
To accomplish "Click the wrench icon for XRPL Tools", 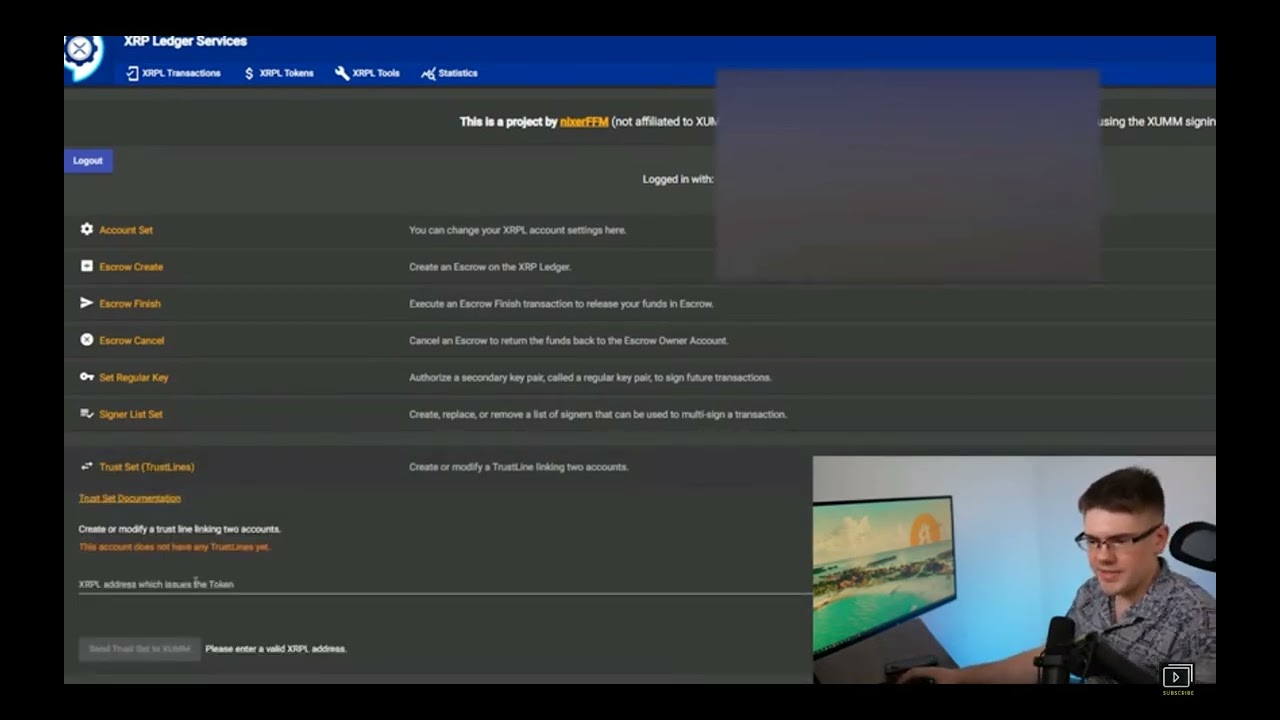I will click(x=342, y=73).
